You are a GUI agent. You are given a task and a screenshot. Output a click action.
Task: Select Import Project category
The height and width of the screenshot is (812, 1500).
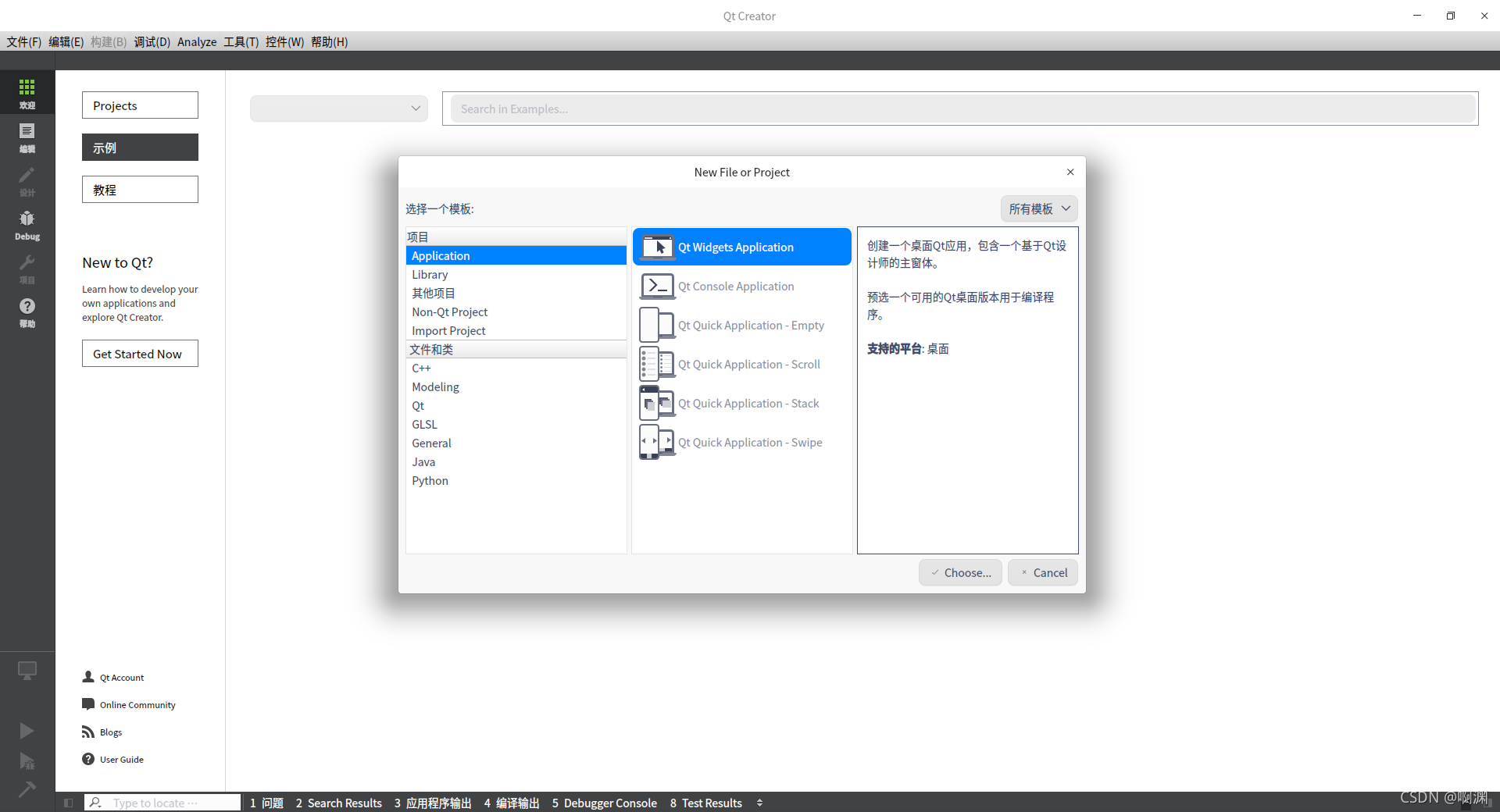click(516, 330)
